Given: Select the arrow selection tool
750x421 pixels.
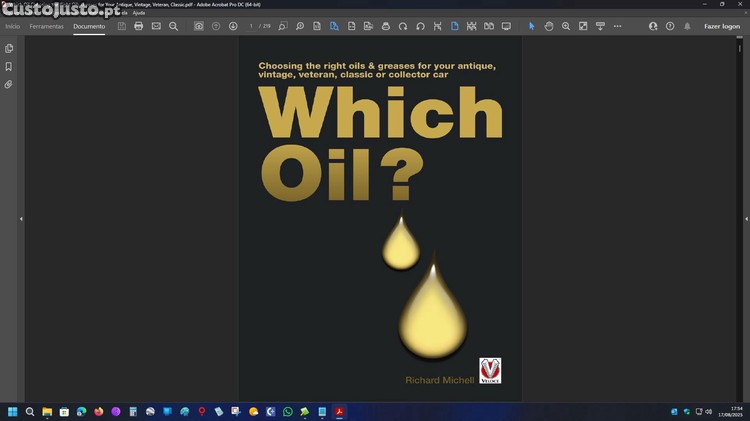Looking at the screenshot, I should click(531, 26).
